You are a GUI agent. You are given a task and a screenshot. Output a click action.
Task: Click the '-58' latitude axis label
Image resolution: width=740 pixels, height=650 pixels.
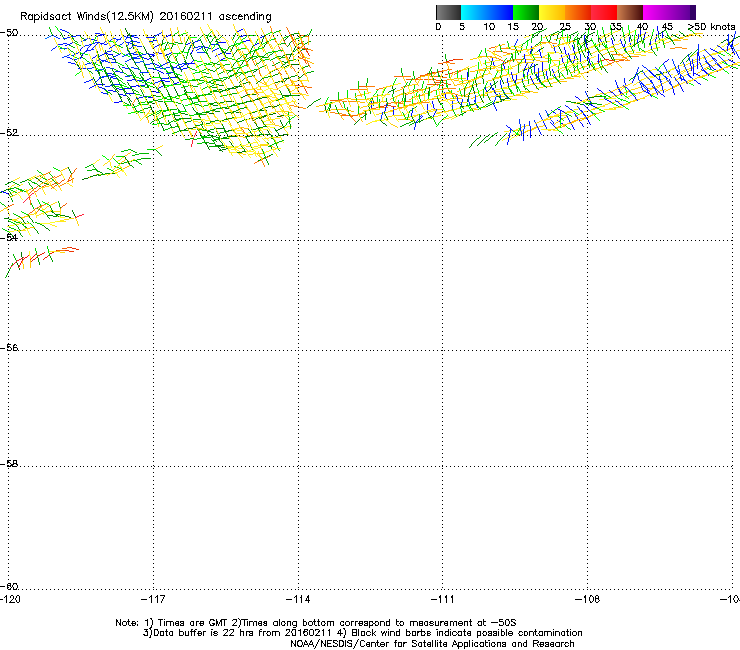pyautogui.click(x=9, y=464)
